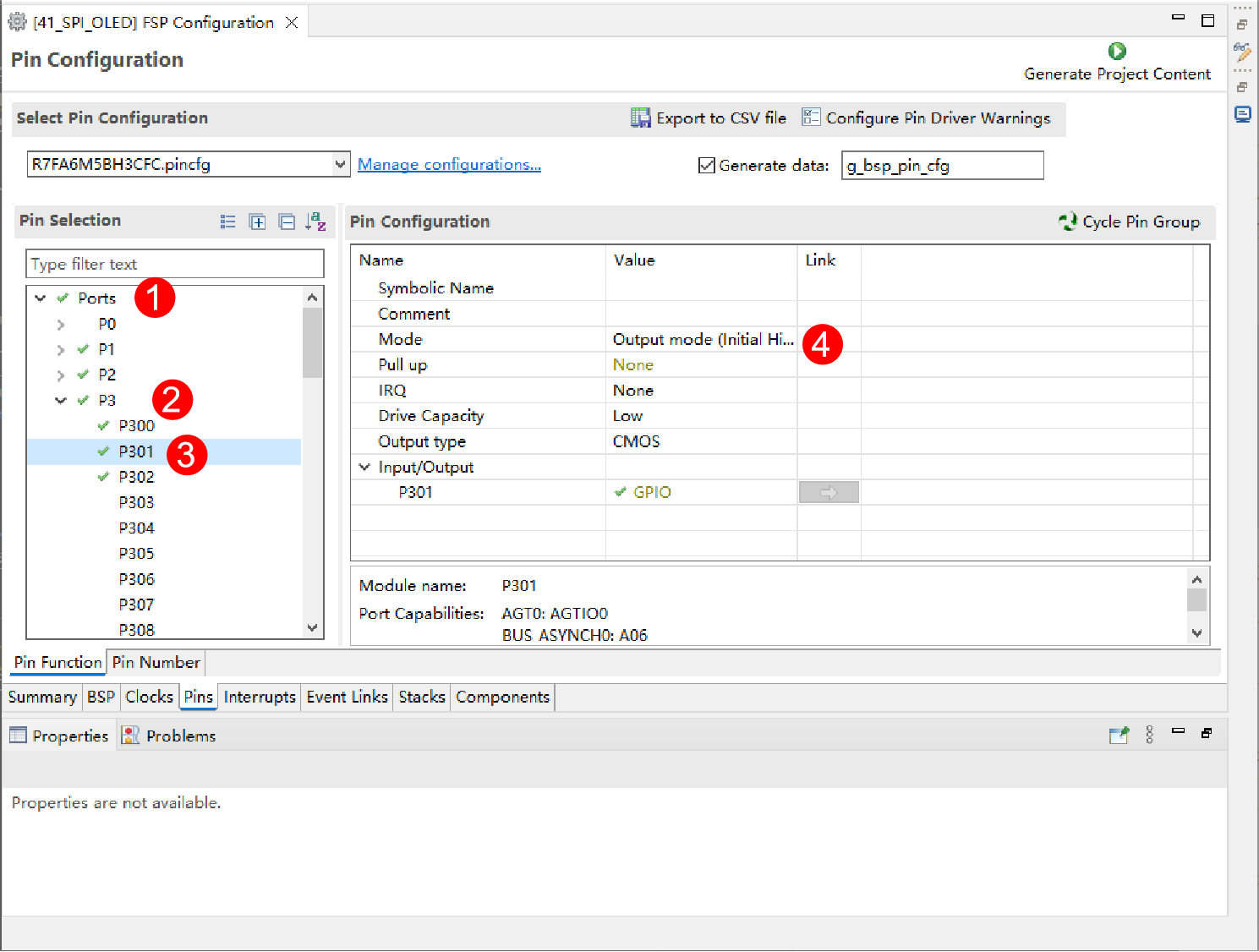Click the alphabetical sort icon in Pin Selection

[316, 222]
